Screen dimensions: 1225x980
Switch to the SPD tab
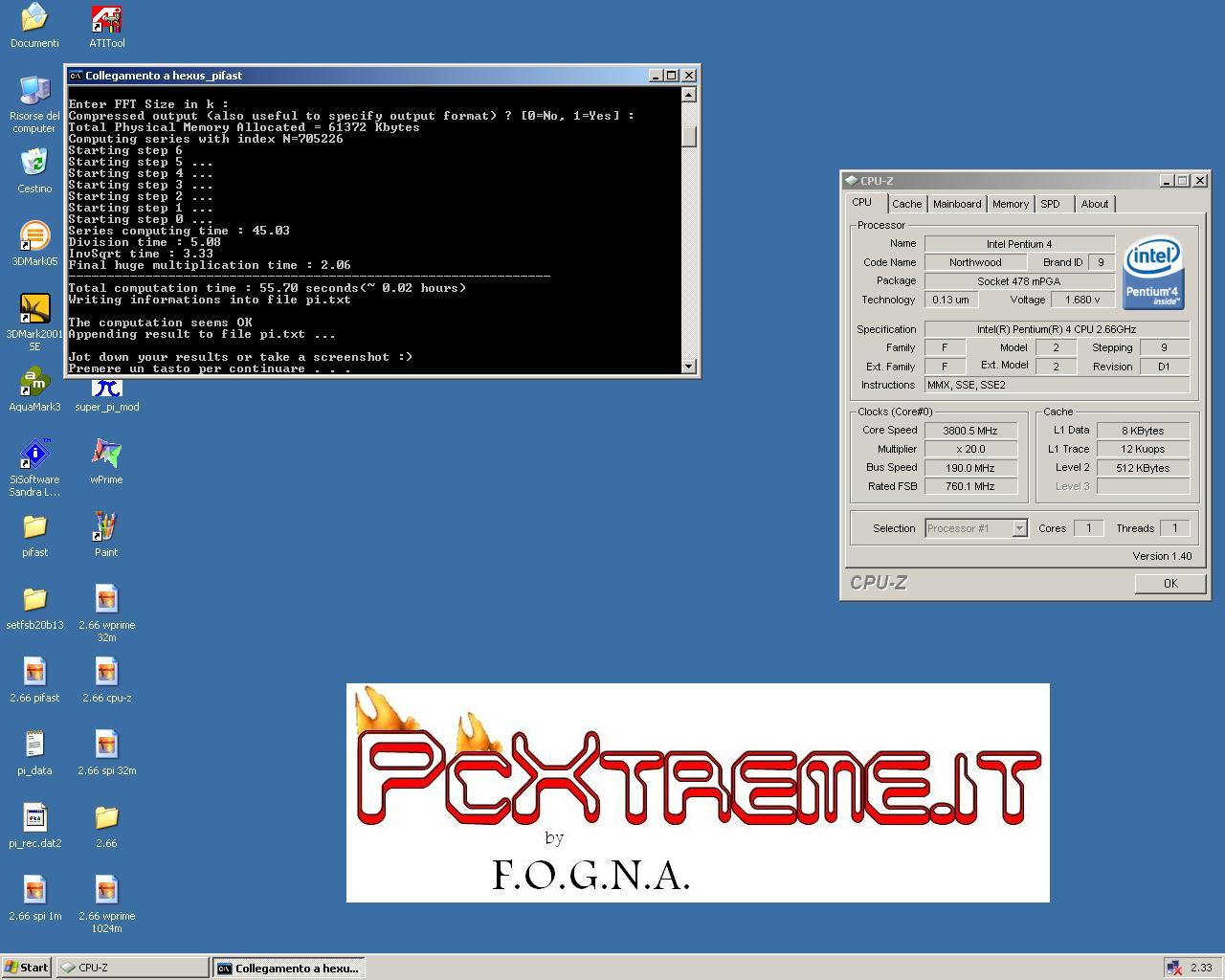[x=1051, y=204]
